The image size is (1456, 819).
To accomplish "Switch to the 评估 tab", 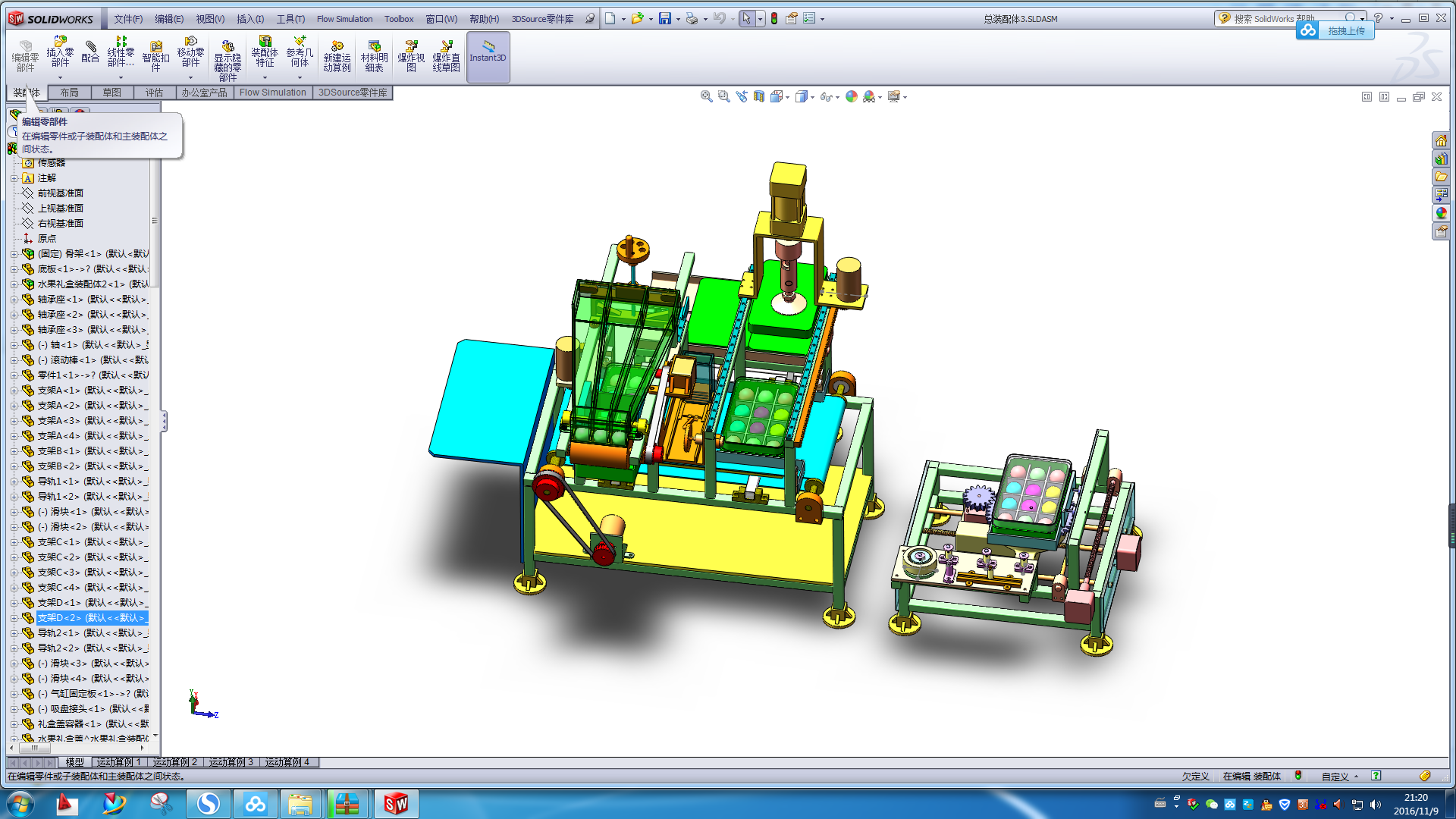I will coord(154,93).
